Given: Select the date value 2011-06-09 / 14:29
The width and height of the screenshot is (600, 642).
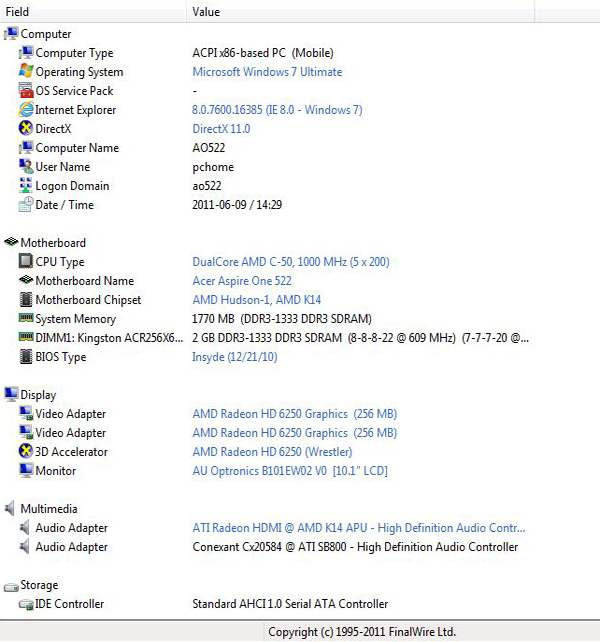Looking at the screenshot, I should pos(237,205).
